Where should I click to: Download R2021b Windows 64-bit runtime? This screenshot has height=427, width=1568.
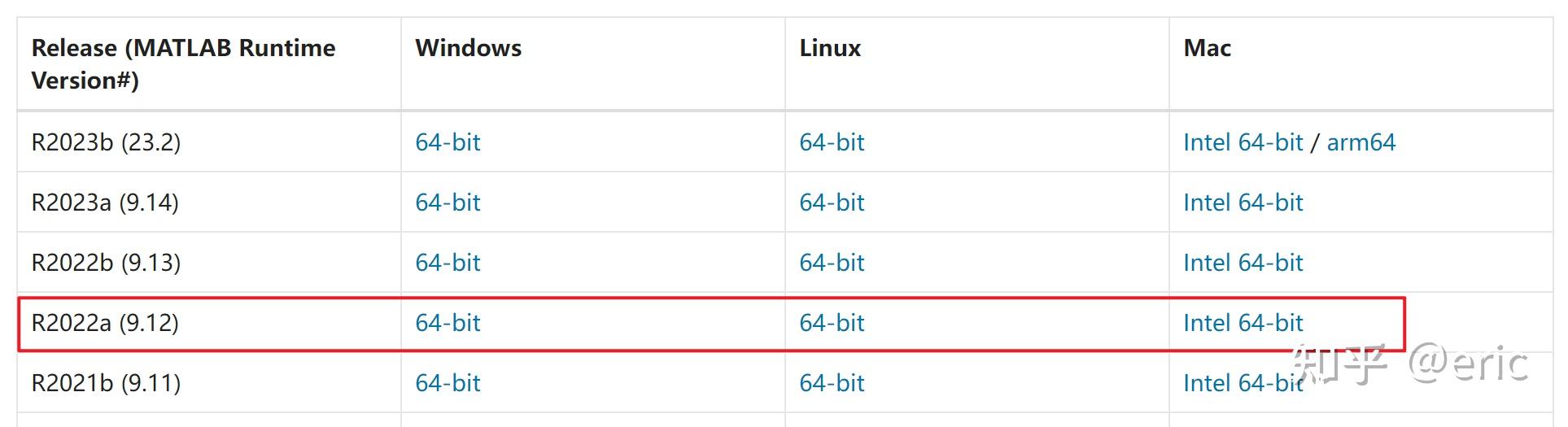448,383
